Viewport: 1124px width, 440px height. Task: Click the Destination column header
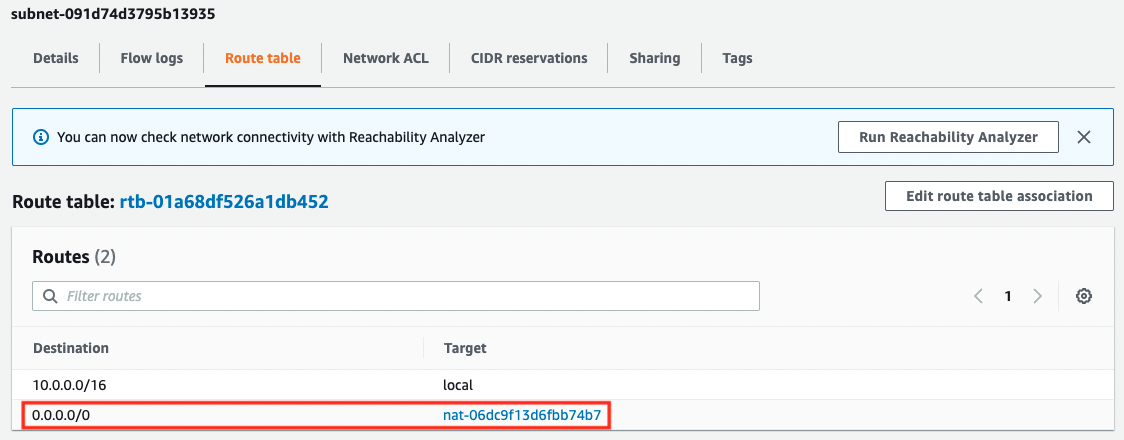click(x=71, y=348)
